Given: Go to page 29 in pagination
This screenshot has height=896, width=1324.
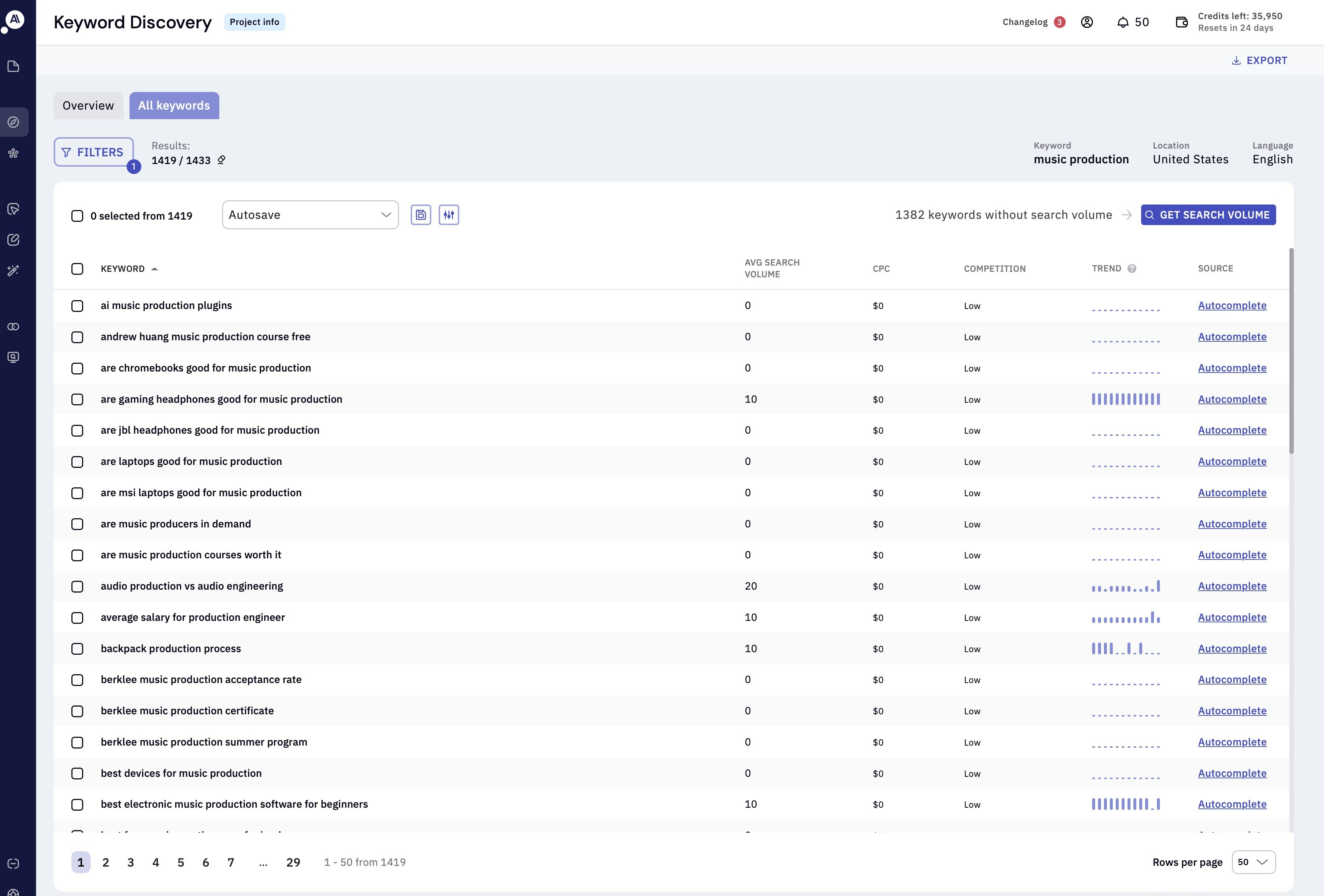Looking at the screenshot, I should [x=293, y=863].
